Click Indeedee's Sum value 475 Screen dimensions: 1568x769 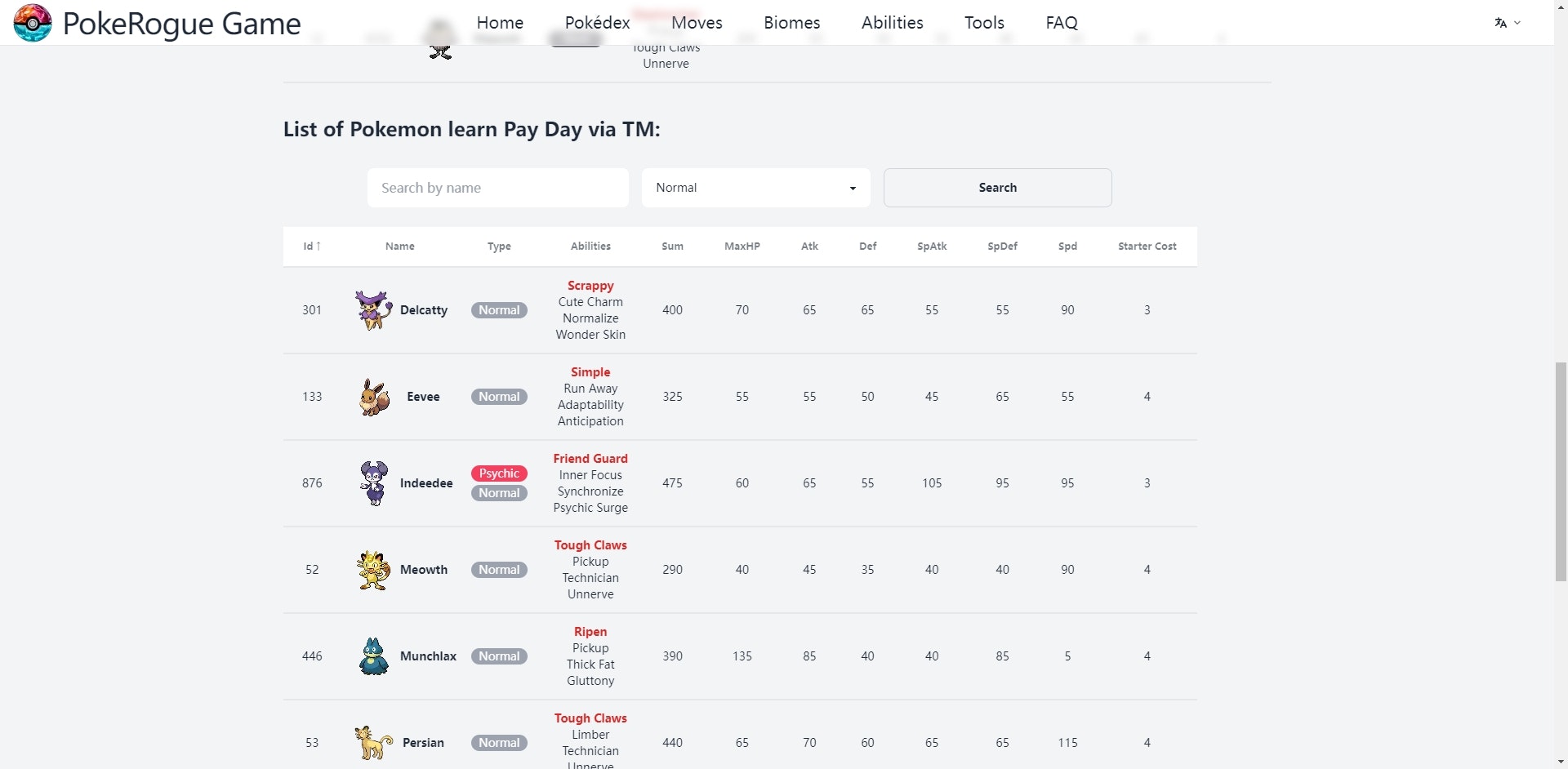point(672,483)
